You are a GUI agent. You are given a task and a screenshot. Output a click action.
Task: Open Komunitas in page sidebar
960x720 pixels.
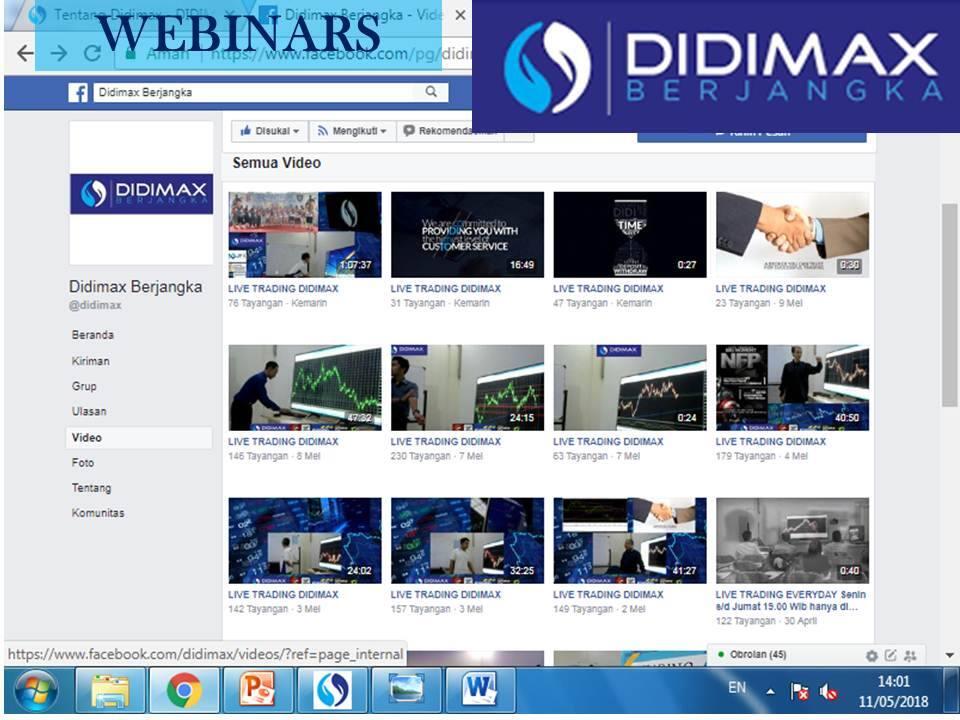pos(98,513)
